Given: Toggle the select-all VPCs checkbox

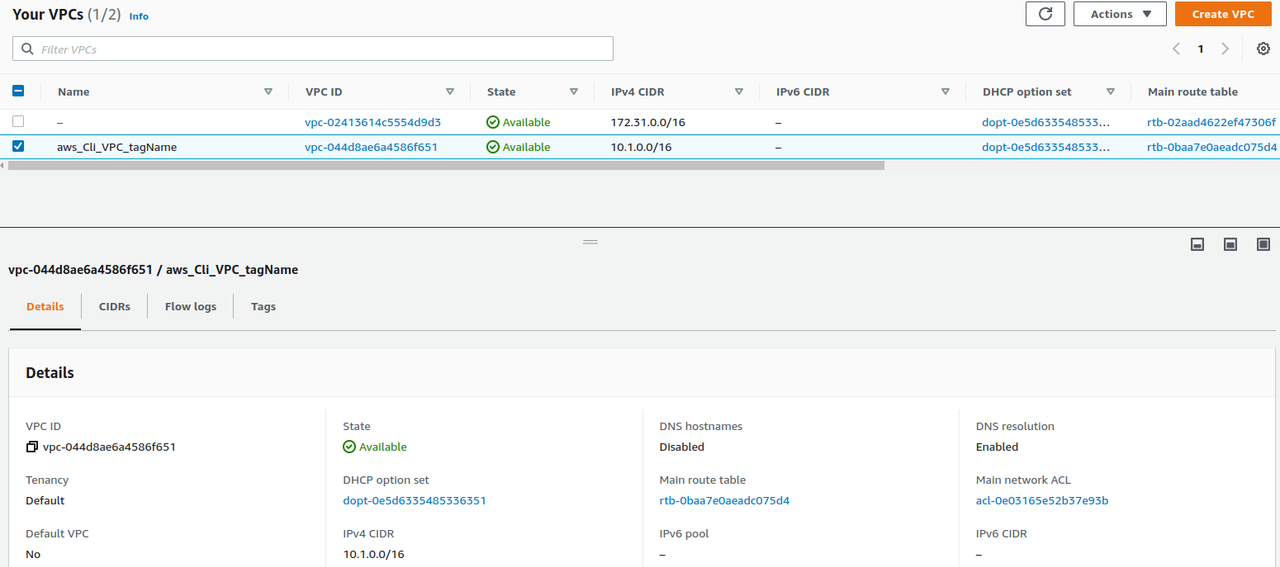Looking at the screenshot, I should 18,91.
